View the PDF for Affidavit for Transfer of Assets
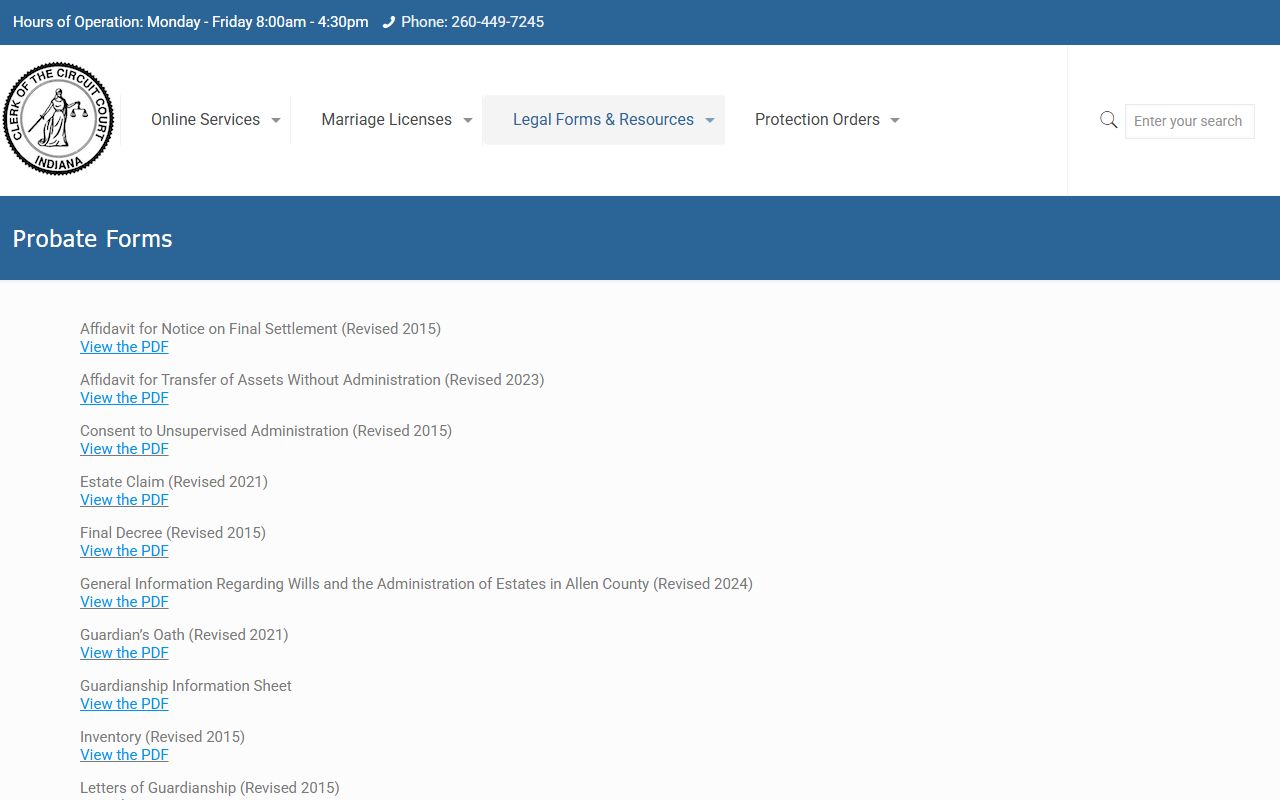 click(x=124, y=398)
